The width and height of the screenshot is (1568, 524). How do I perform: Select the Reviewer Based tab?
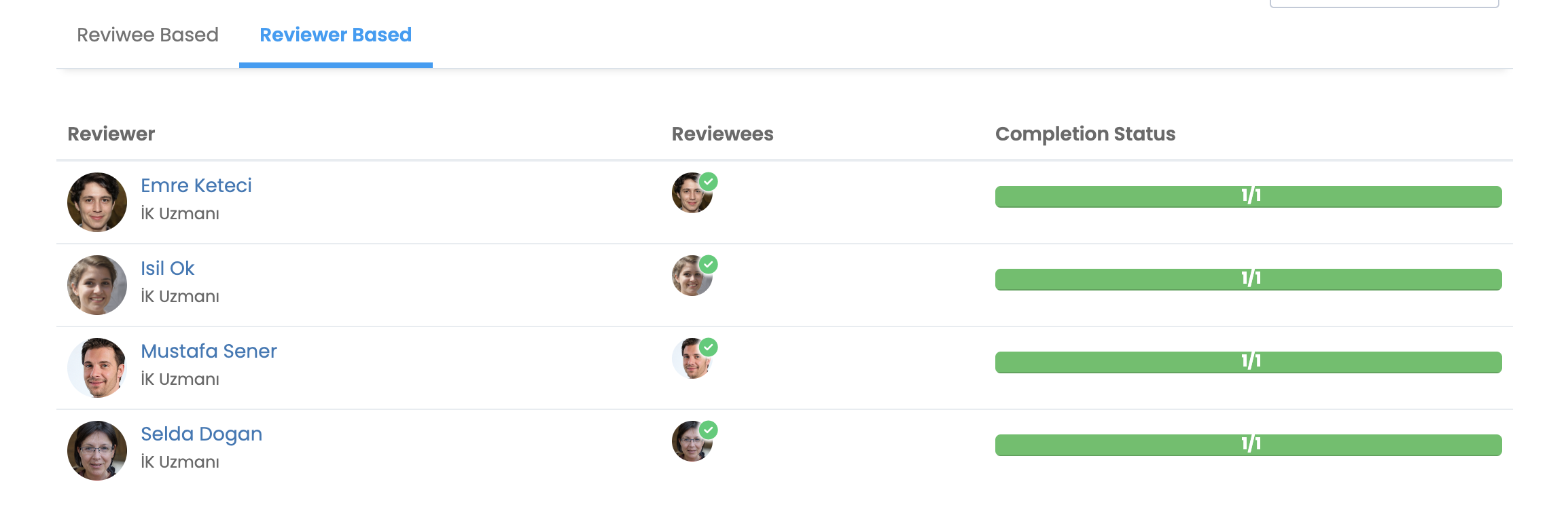(336, 35)
